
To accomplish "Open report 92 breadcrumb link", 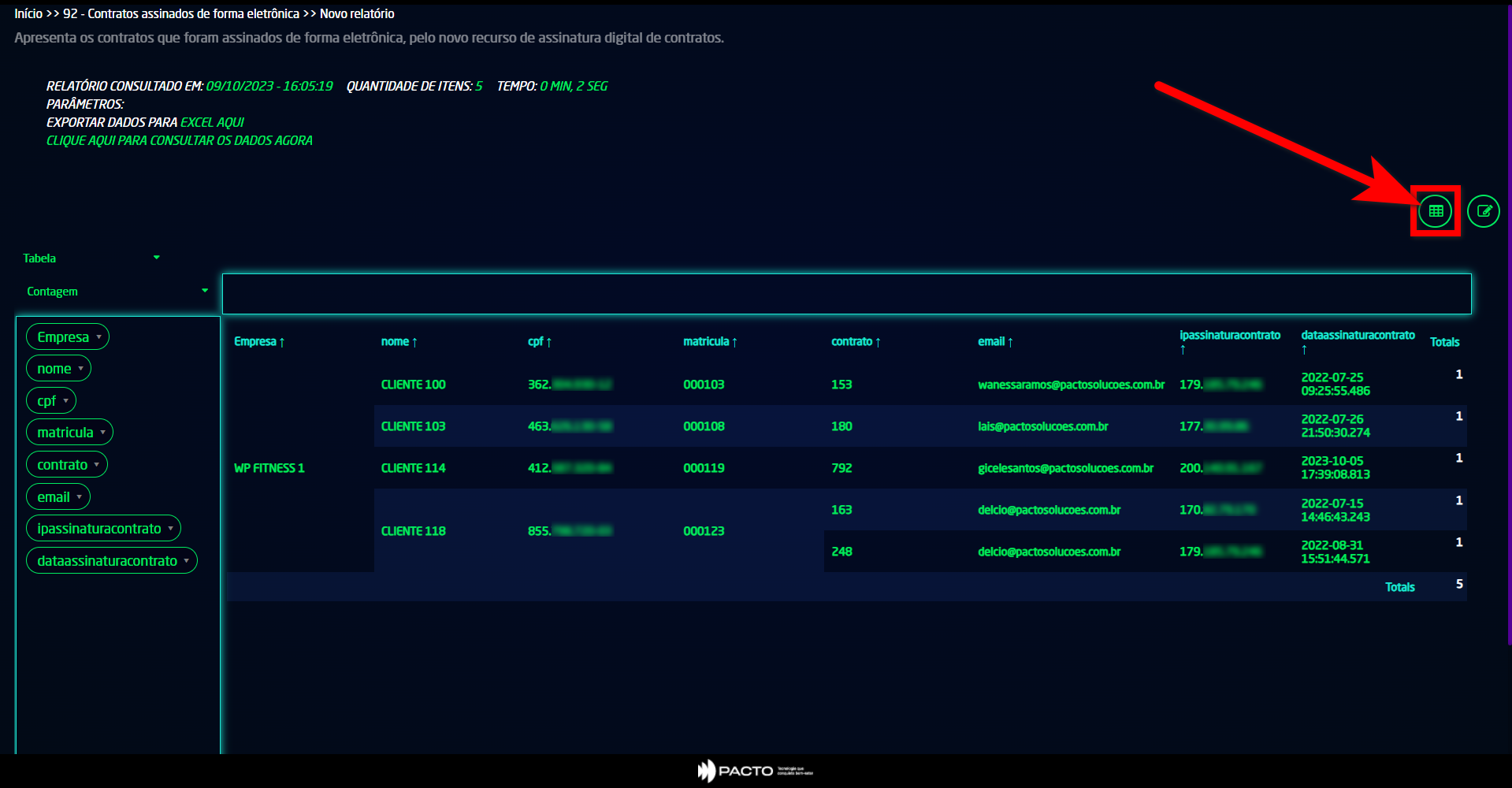I will point(181,14).
